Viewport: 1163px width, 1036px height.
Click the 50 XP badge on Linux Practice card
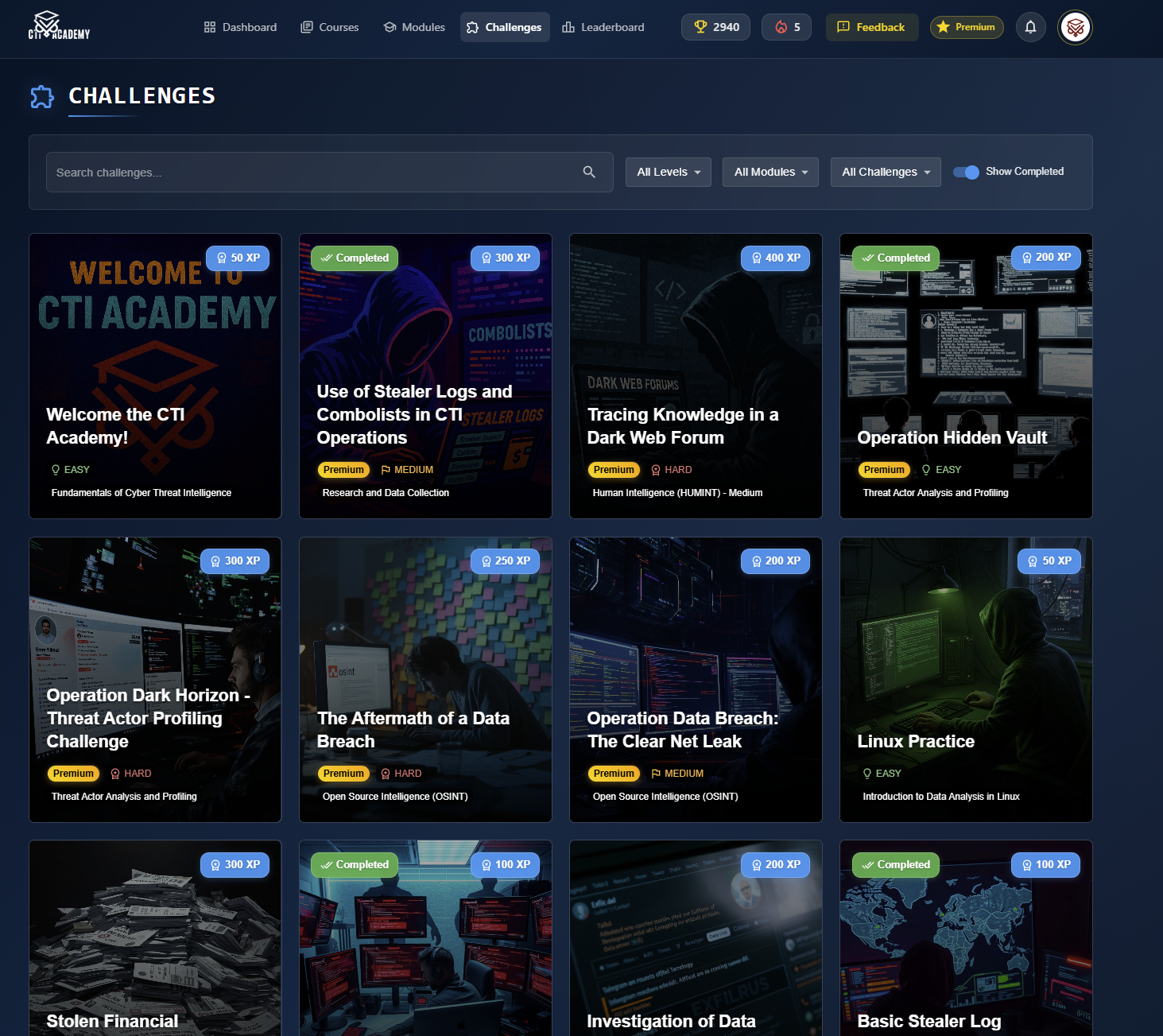[x=1049, y=561]
